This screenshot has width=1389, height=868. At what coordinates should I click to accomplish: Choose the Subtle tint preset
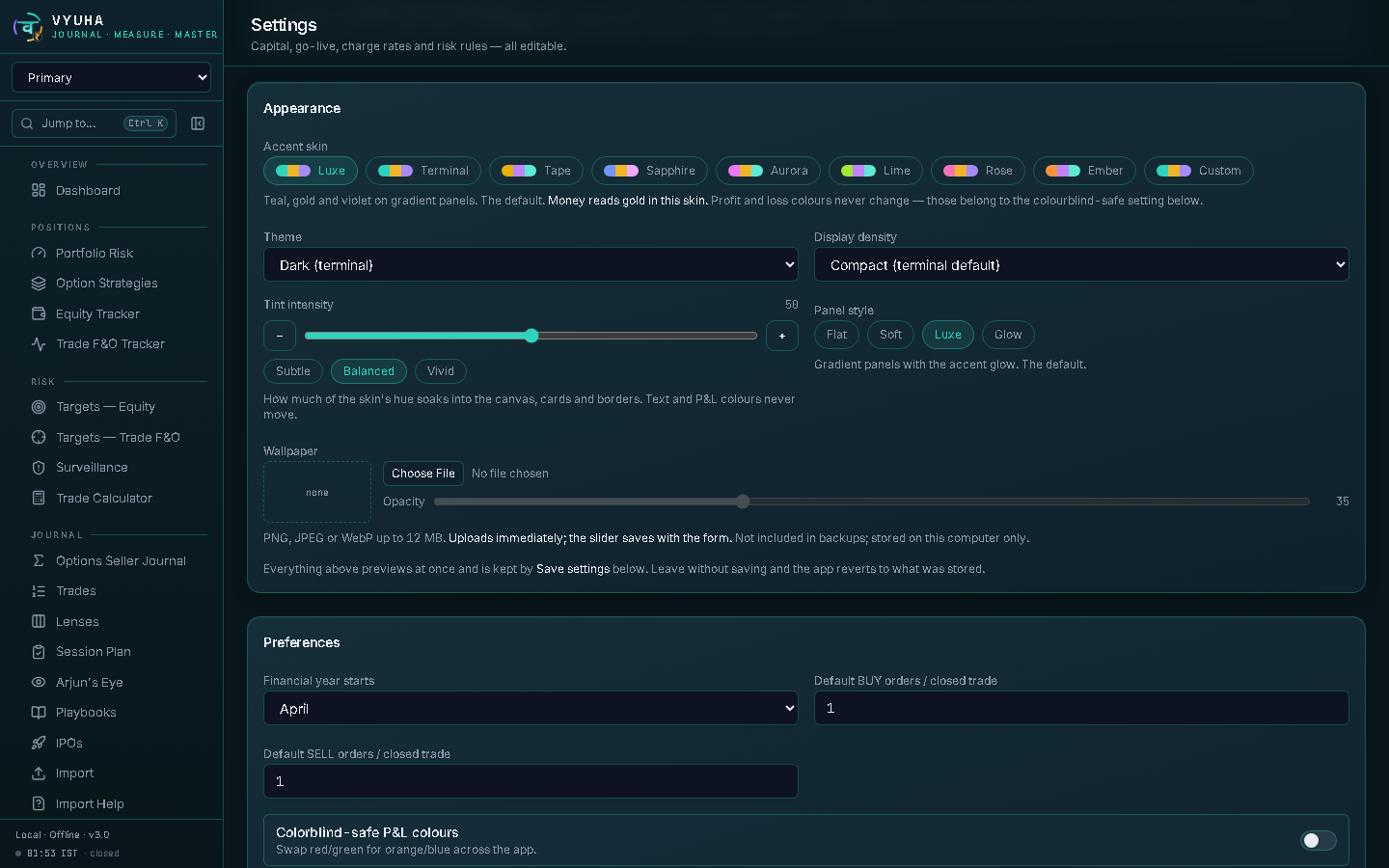(x=293, y=371)
